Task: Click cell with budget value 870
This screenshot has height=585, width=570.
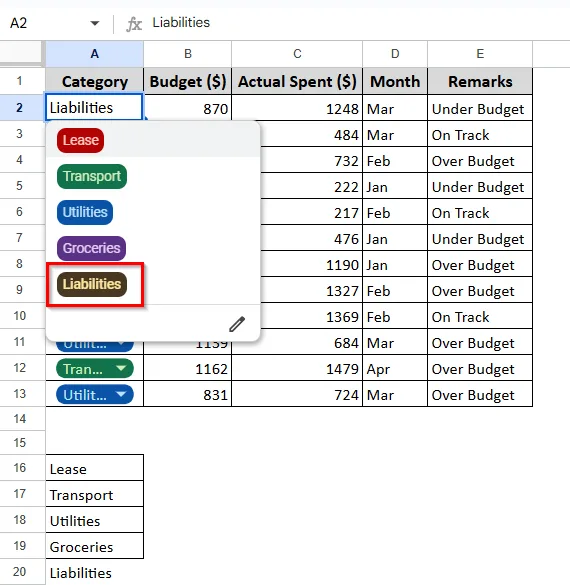Action: 188,108
